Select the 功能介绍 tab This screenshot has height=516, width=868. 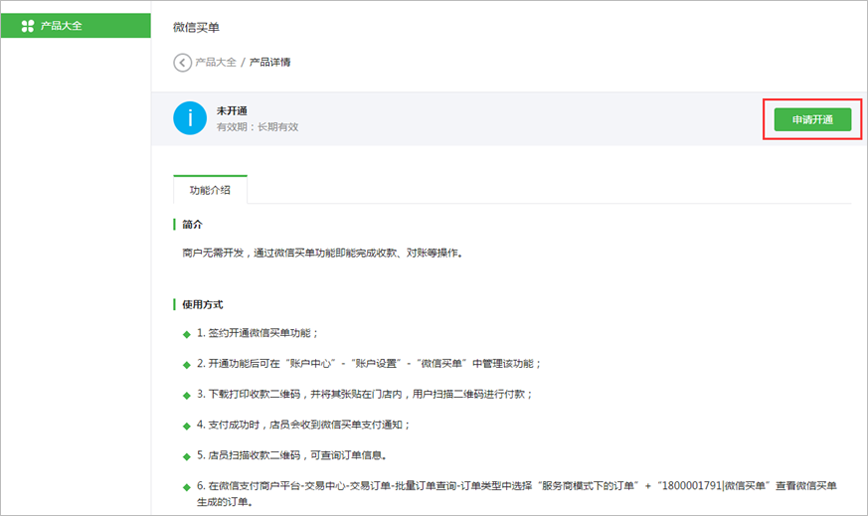click(x=210, y=190)
